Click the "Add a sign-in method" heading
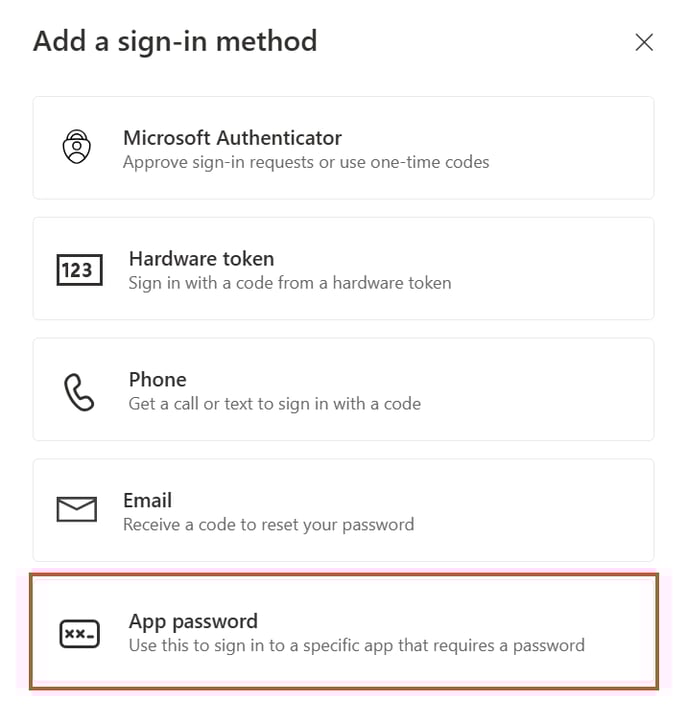Image resolution: width=688 pixels, height=725 pixels. [175, 41]
